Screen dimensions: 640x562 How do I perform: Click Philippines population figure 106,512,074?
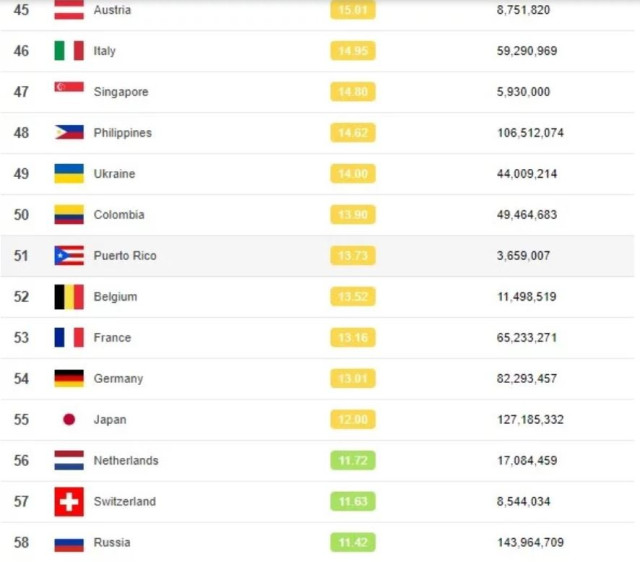click(x=530, y=133)
